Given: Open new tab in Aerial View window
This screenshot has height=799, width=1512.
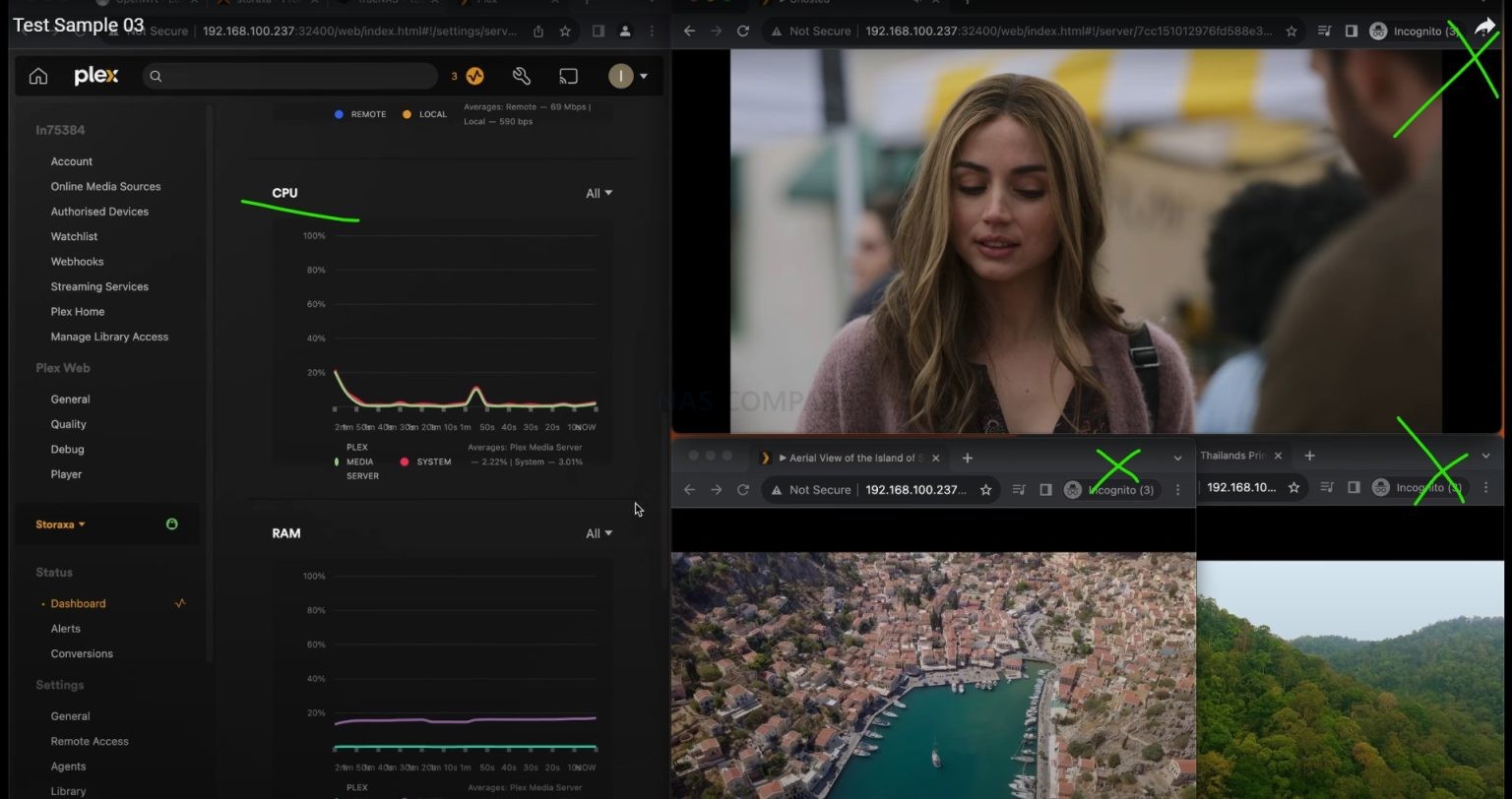Looking at the screenshot, I should pos(967,458).
